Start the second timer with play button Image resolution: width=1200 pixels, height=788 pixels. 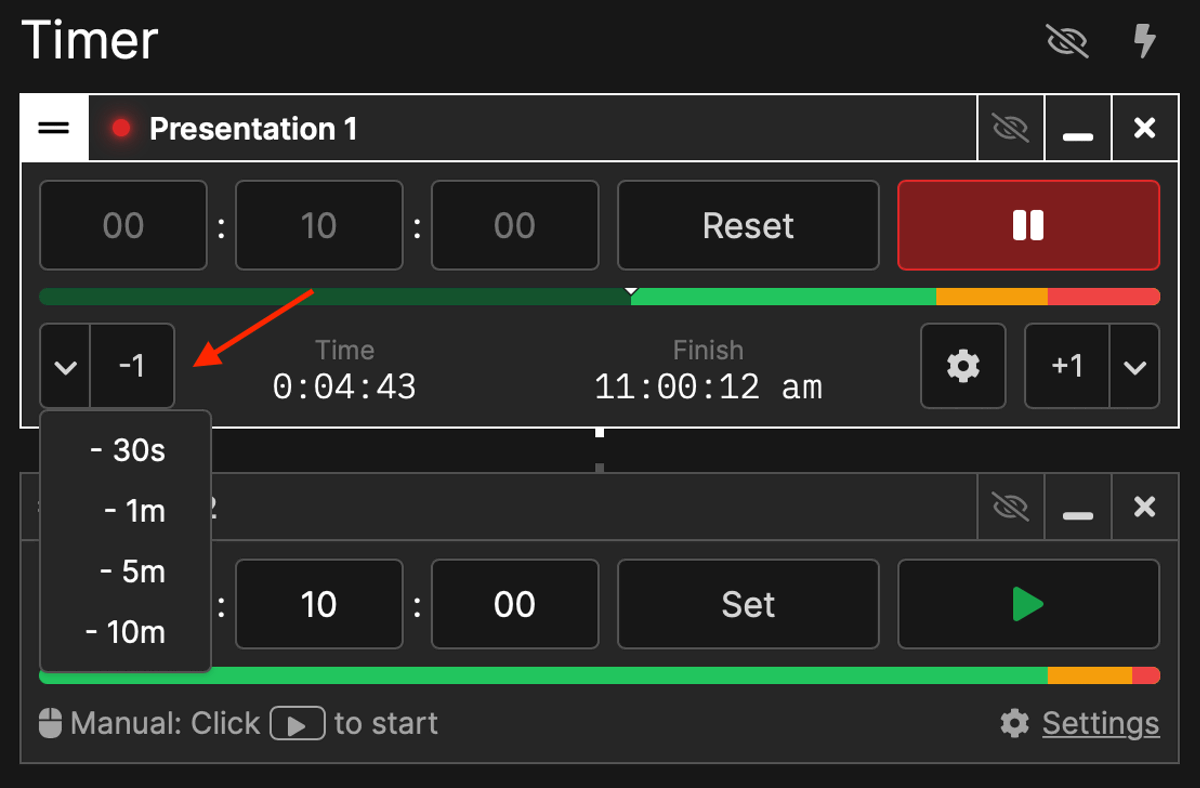pos(1028,604)
